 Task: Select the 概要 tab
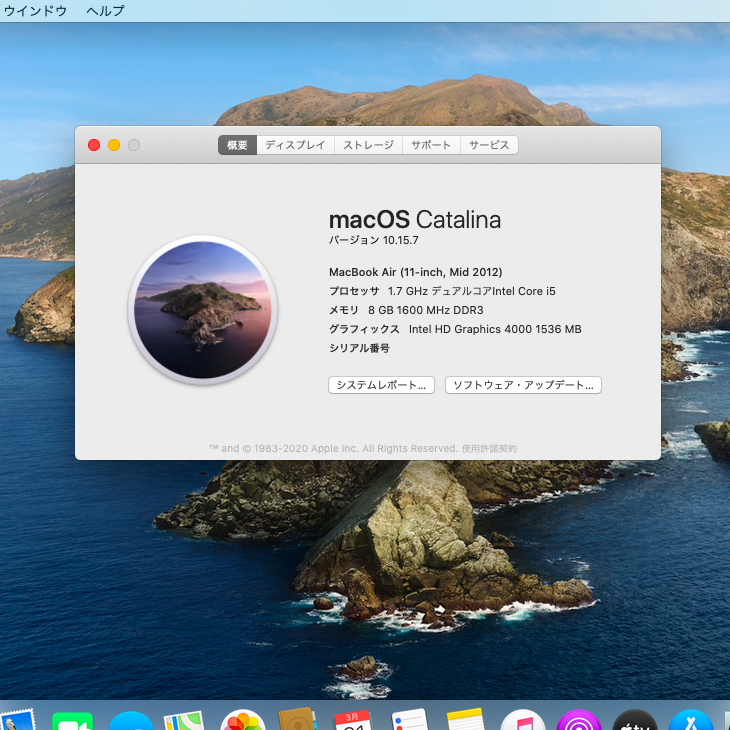(237, 145)
